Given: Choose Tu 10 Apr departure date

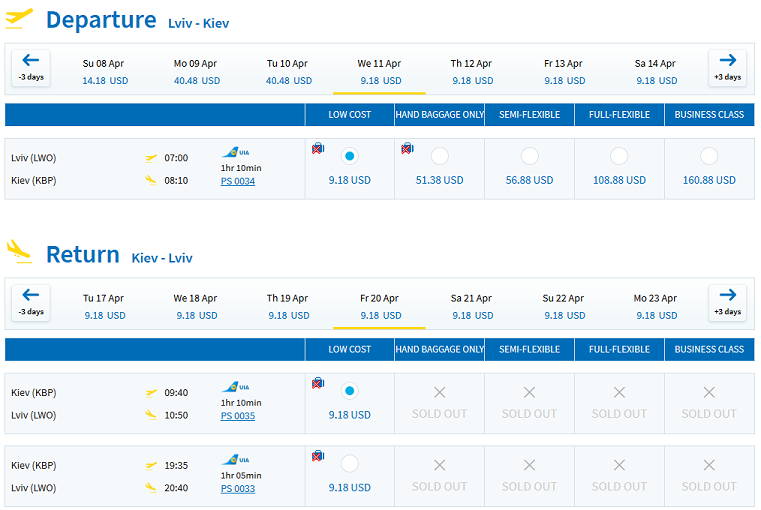Looking at the screenshot, I should 288,72.
